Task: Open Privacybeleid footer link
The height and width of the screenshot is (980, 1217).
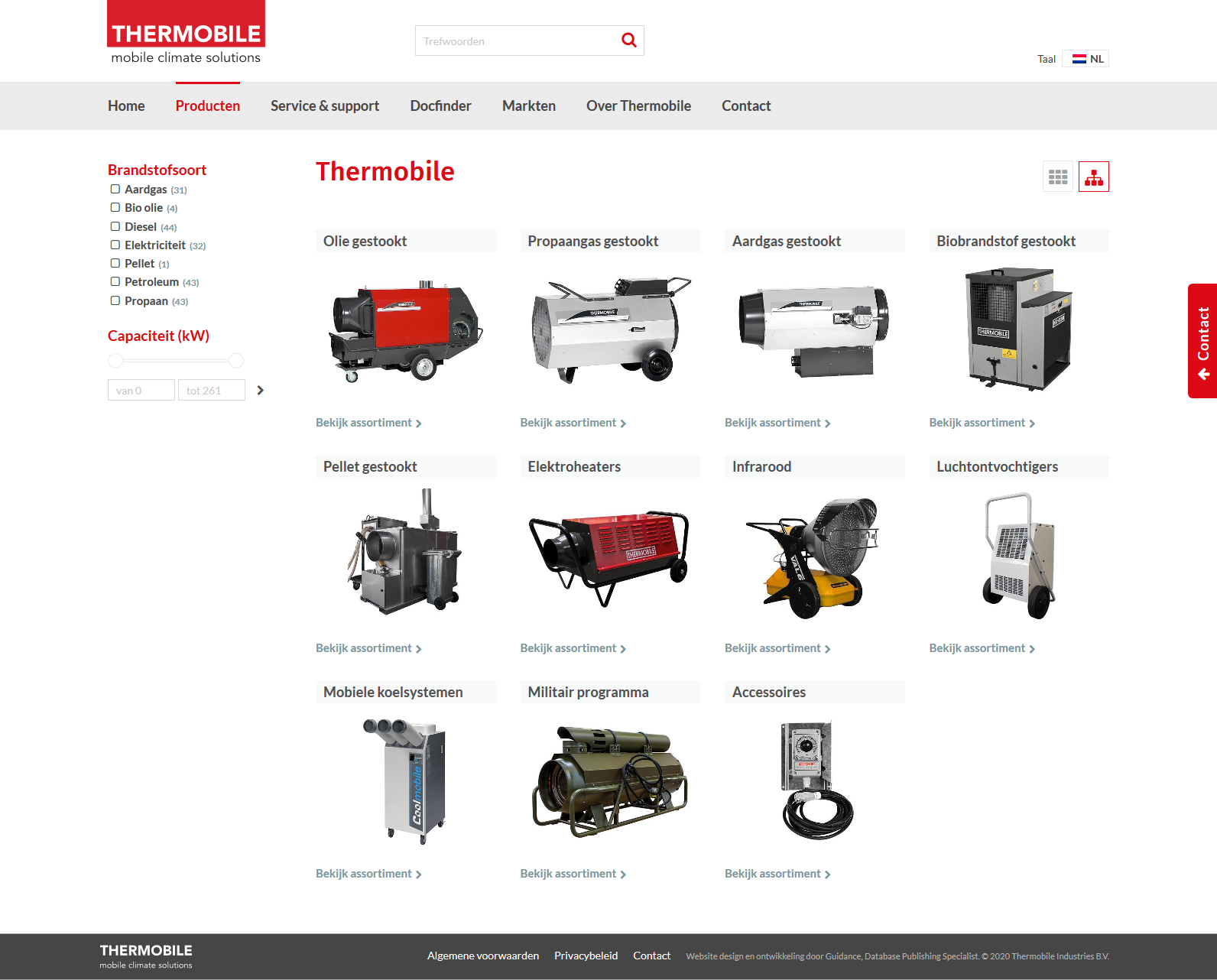Action: 586,956
